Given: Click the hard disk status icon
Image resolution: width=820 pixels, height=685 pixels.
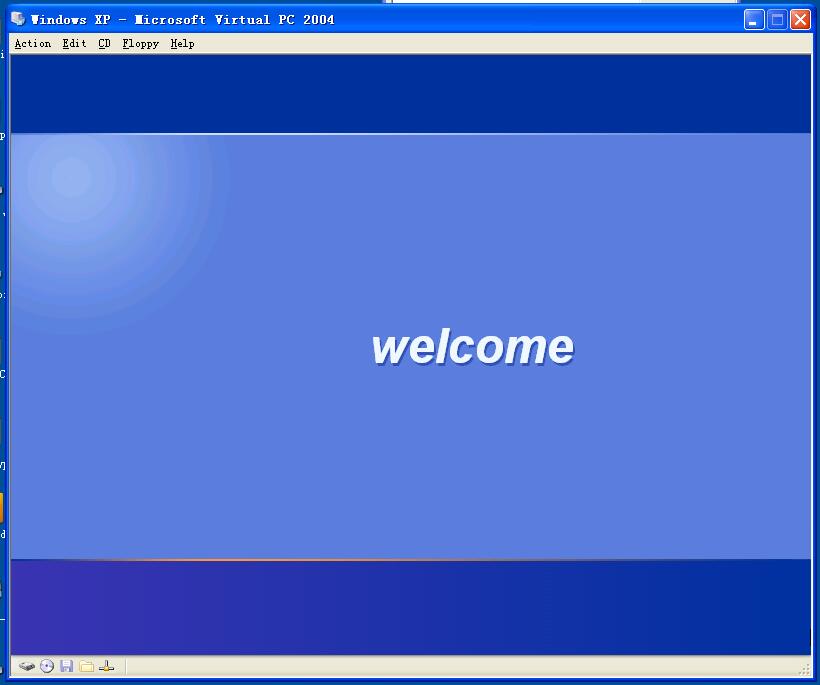Looking at the screenshot, I should pyautogui.click(x=27, y=666).
